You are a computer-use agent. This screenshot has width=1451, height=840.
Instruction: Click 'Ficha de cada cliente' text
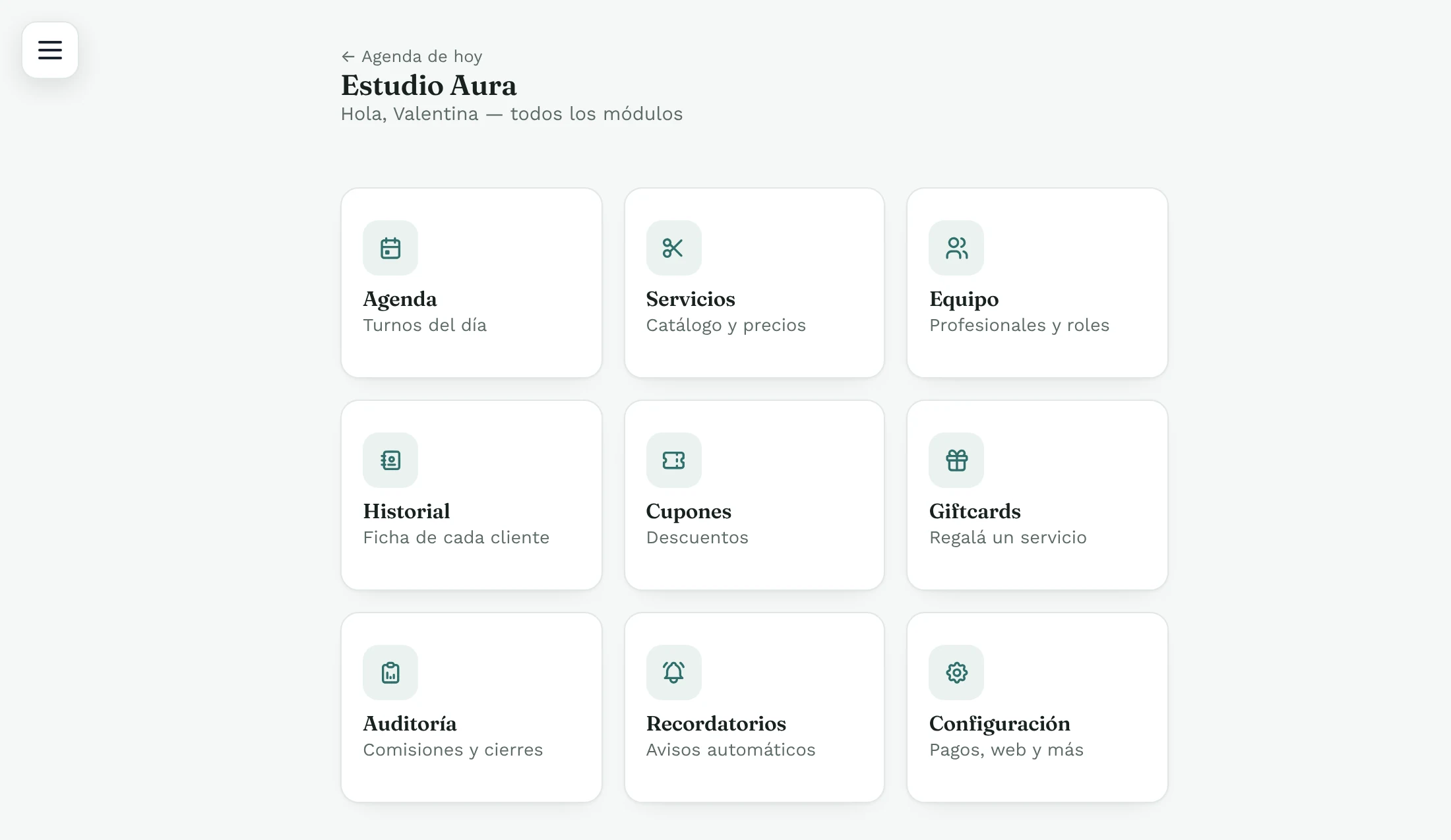[x=456, y=537]
